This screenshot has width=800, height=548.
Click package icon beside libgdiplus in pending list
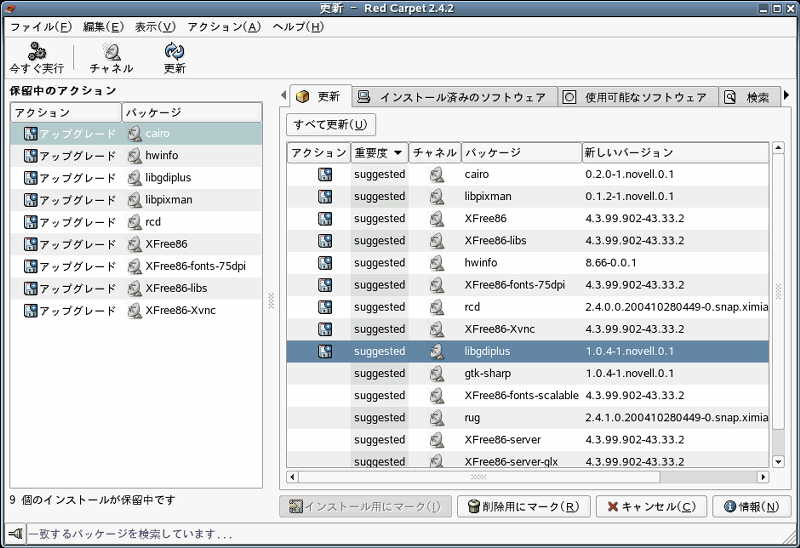pos(135,178)
